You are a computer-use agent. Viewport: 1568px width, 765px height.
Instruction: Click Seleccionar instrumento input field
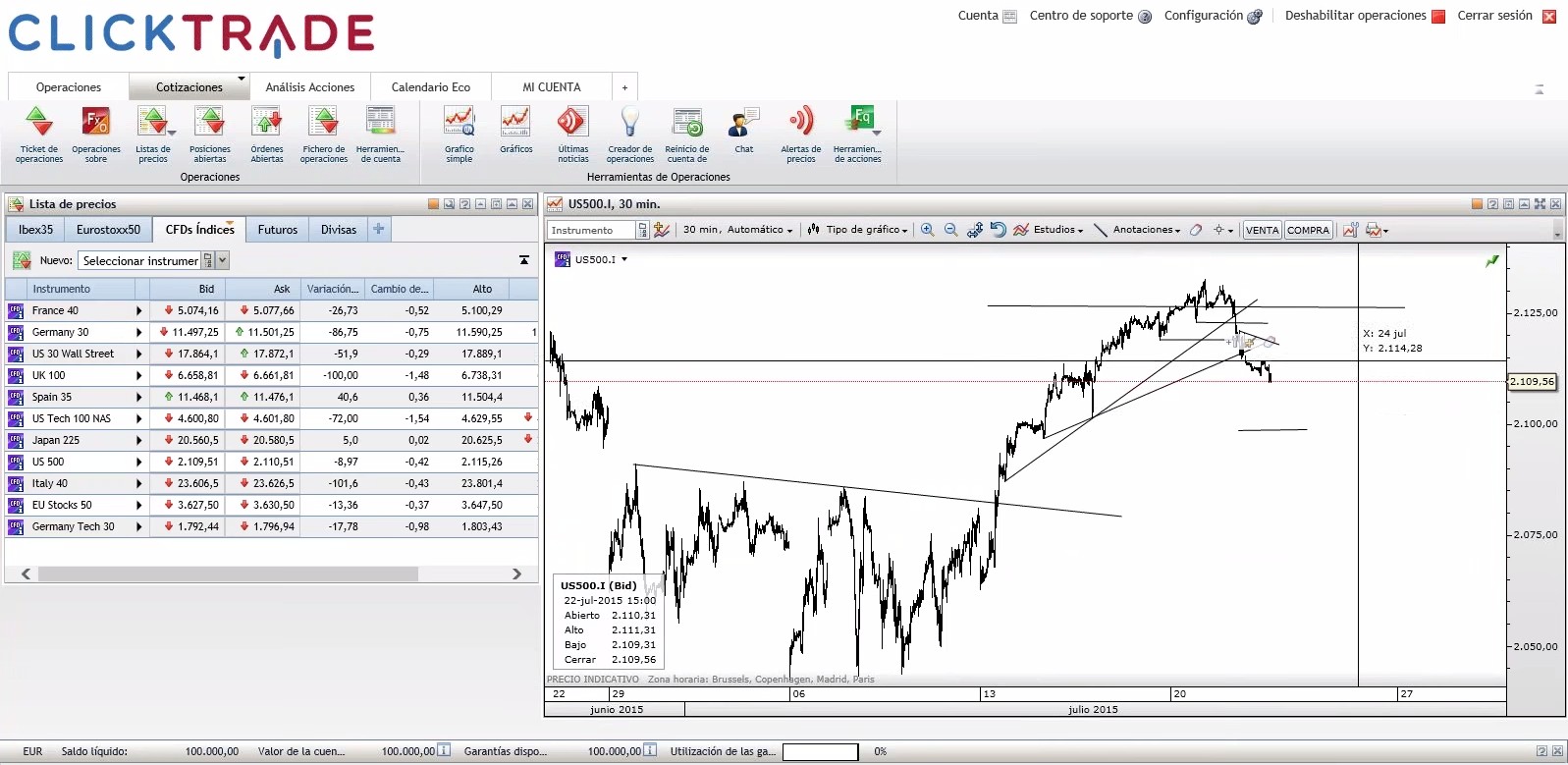point(140,260)
